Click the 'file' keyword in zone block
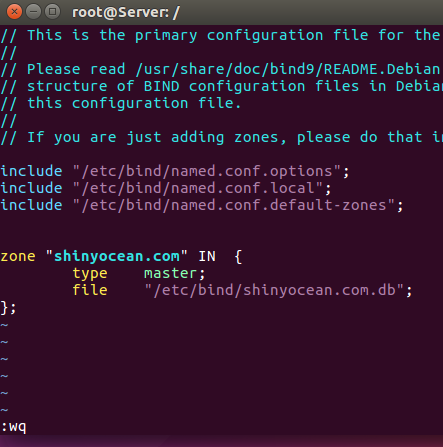Screen dimensions: 443x447 90,290
